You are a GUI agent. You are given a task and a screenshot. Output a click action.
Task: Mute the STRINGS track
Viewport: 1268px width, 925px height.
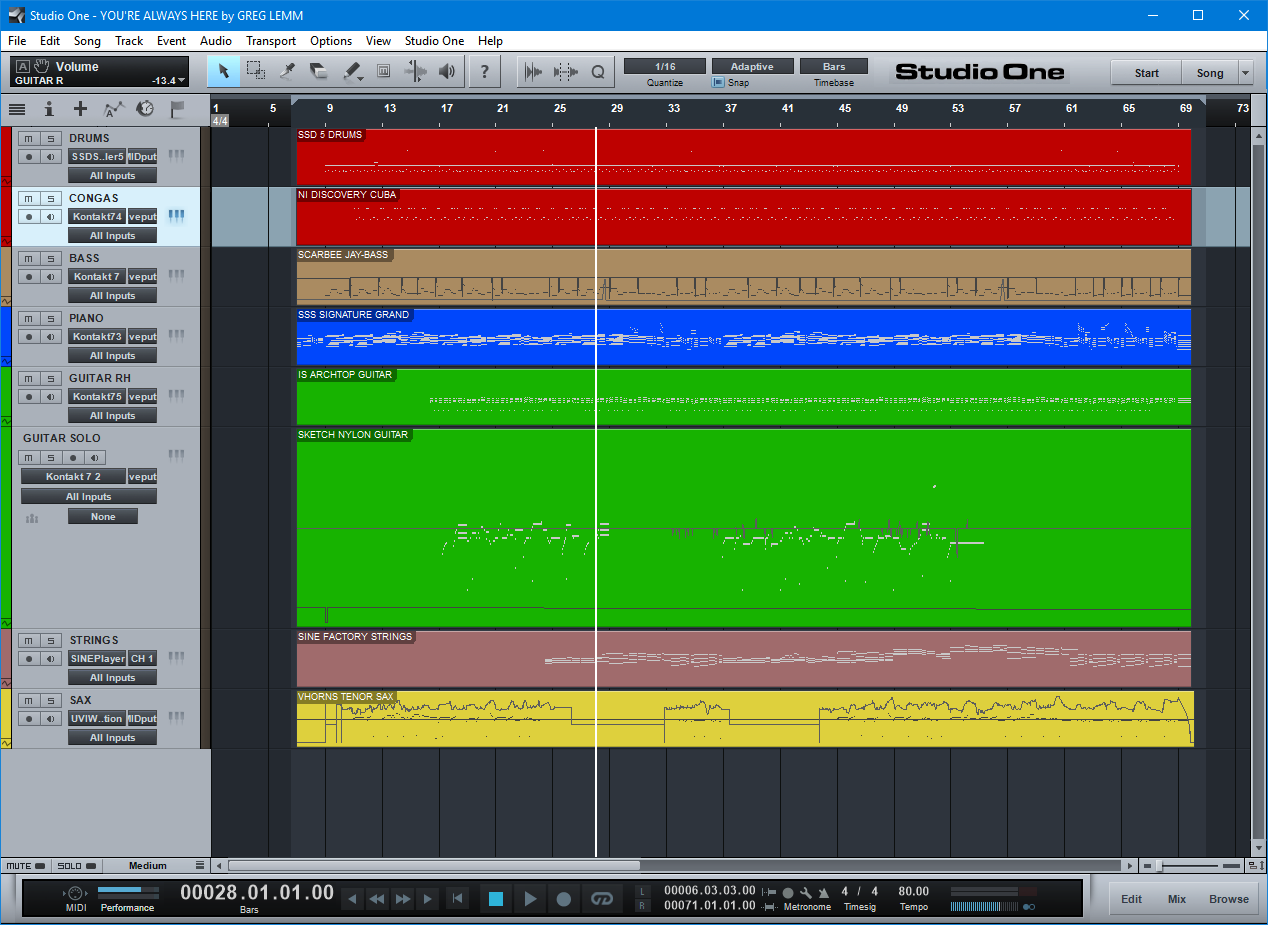pyautogui.click(x=29, y=640)
